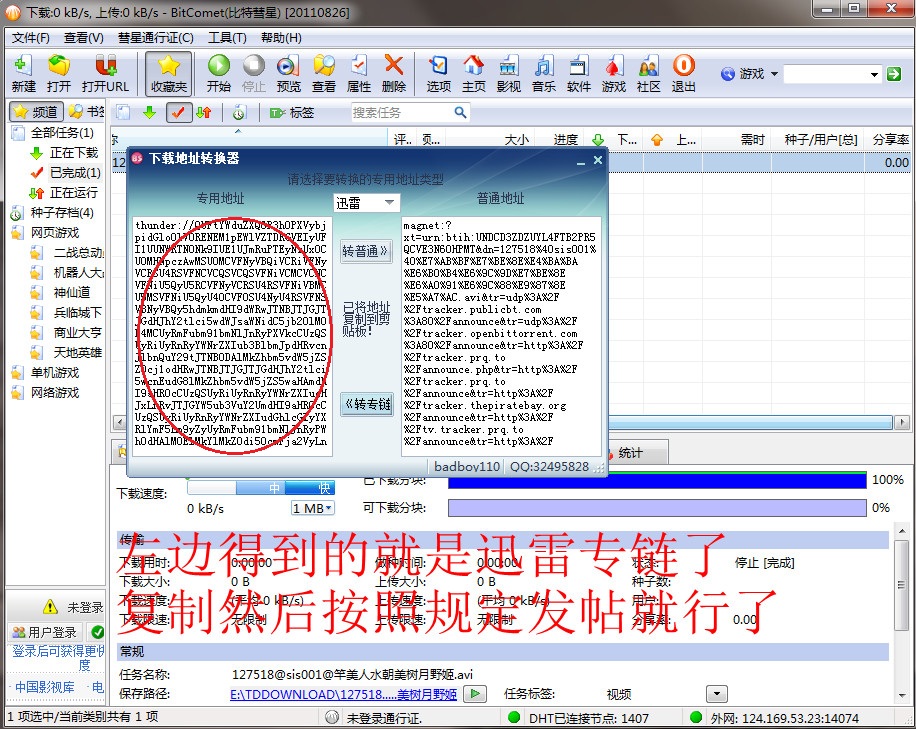Click the 退出 (Exit) toolbar icon
Viewport: 916px width, 729px height.
(x=683, y=74)
